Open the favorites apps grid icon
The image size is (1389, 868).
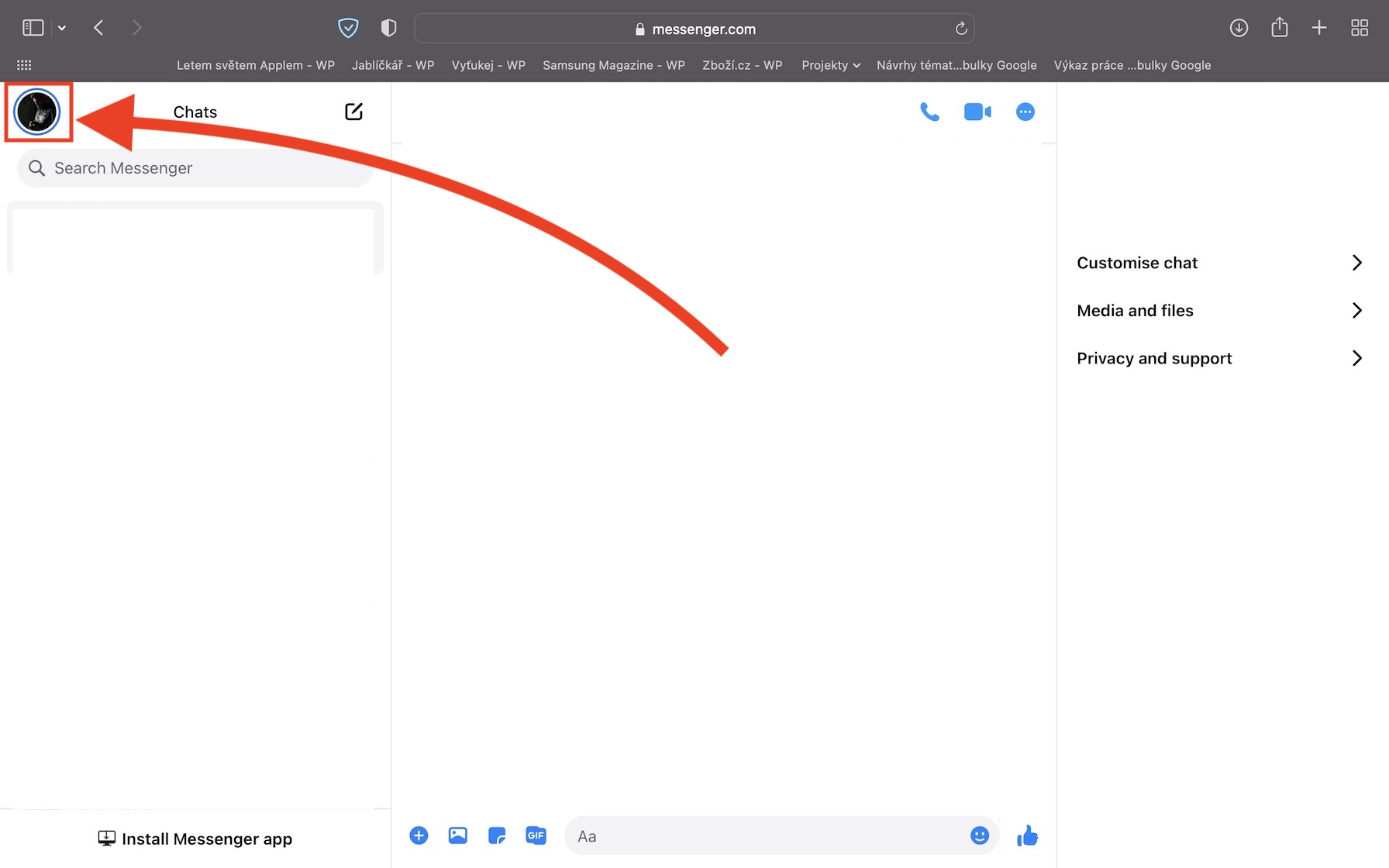[24, 65]
